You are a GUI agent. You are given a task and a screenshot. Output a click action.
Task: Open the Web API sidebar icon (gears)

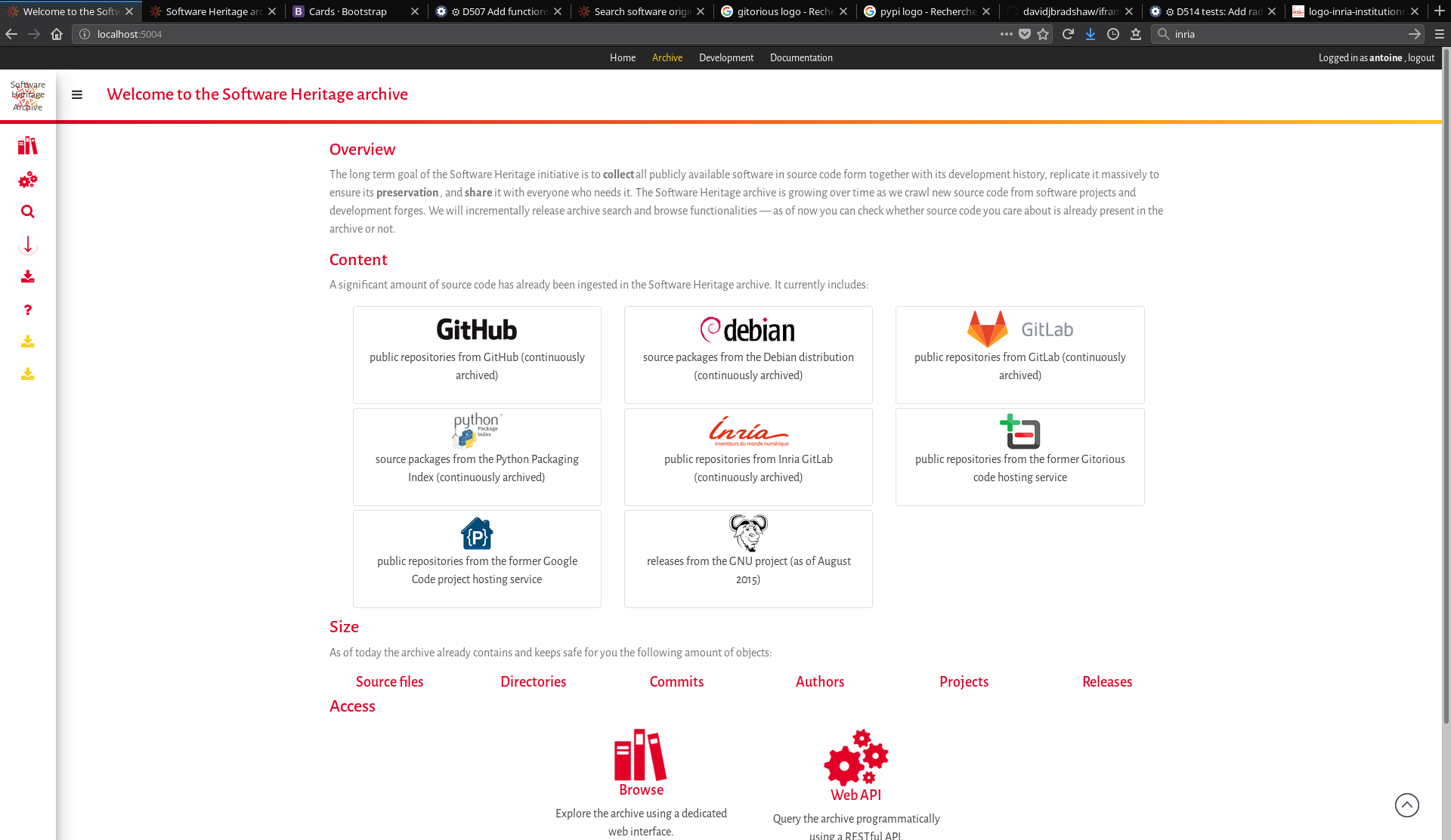tap(28, 180)
